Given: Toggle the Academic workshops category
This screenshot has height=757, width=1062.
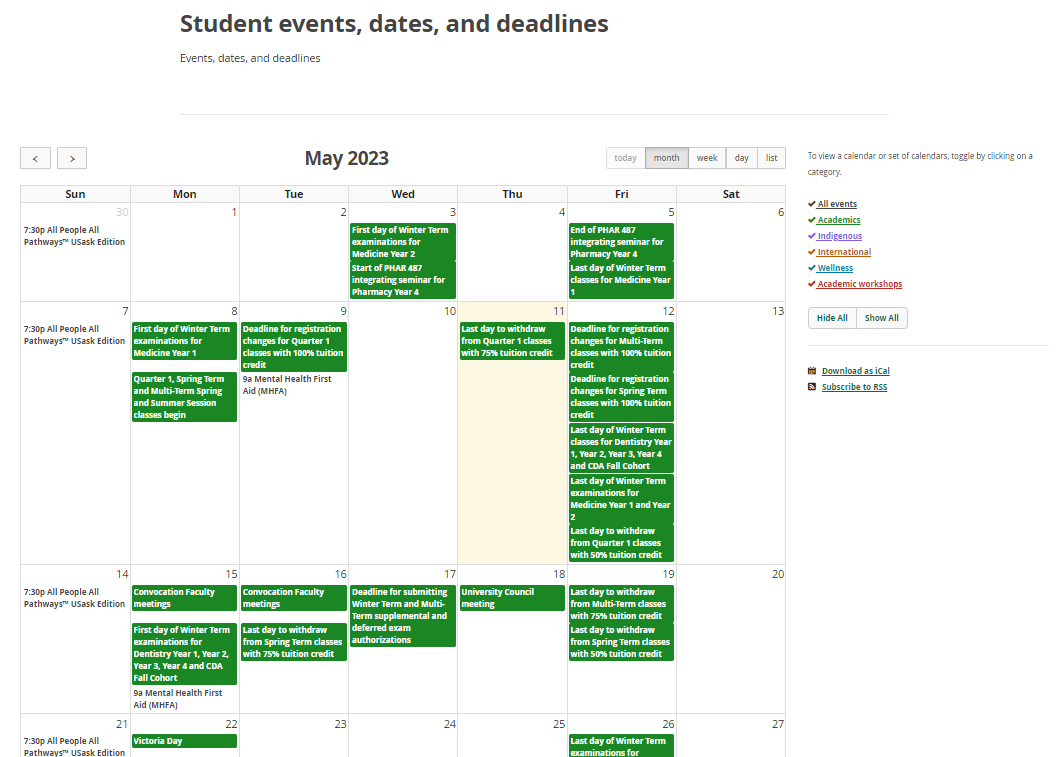Looking at the screenshot, I should [859, 284].
